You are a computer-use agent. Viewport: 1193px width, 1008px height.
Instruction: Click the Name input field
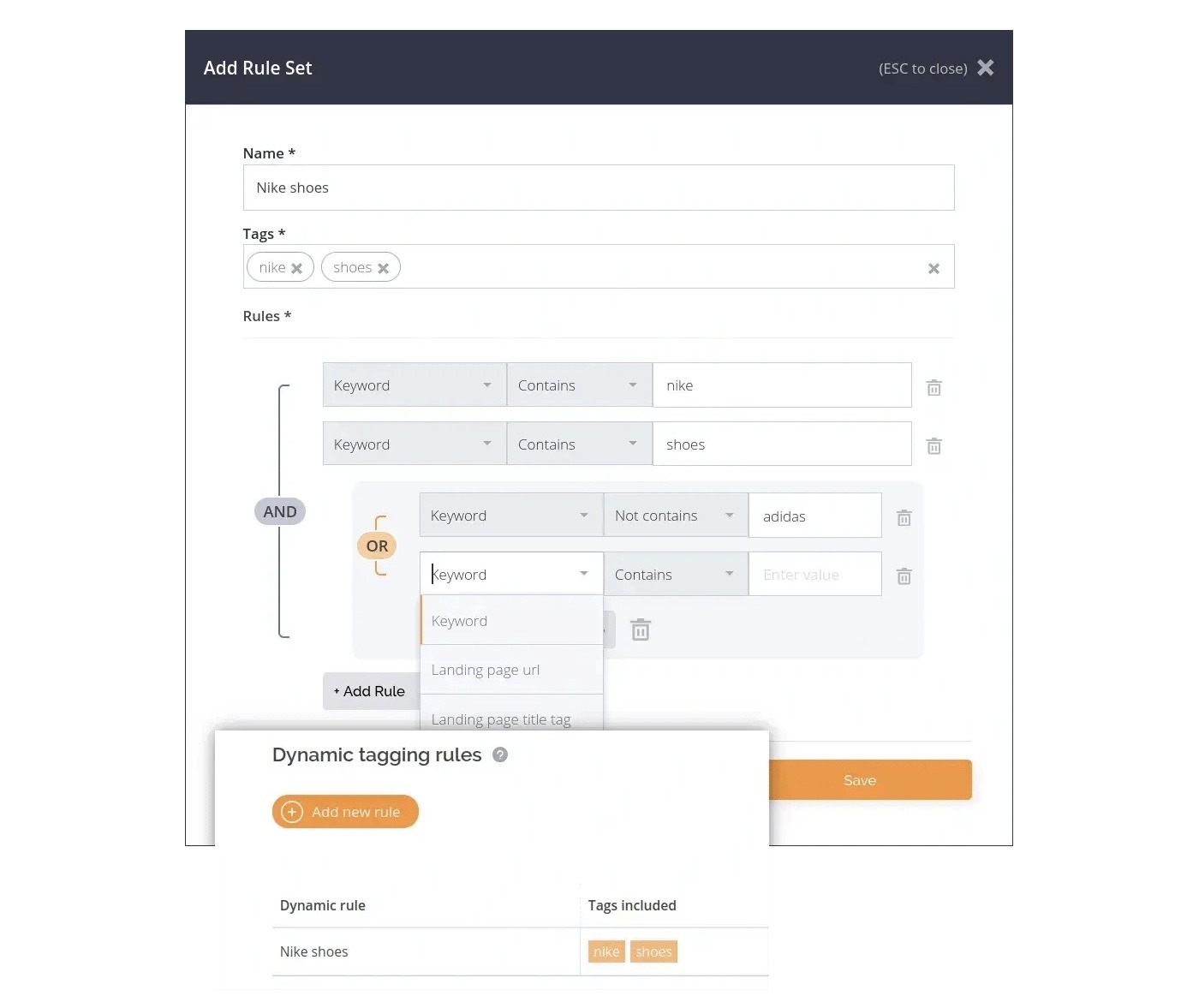[x=598, y=188]
